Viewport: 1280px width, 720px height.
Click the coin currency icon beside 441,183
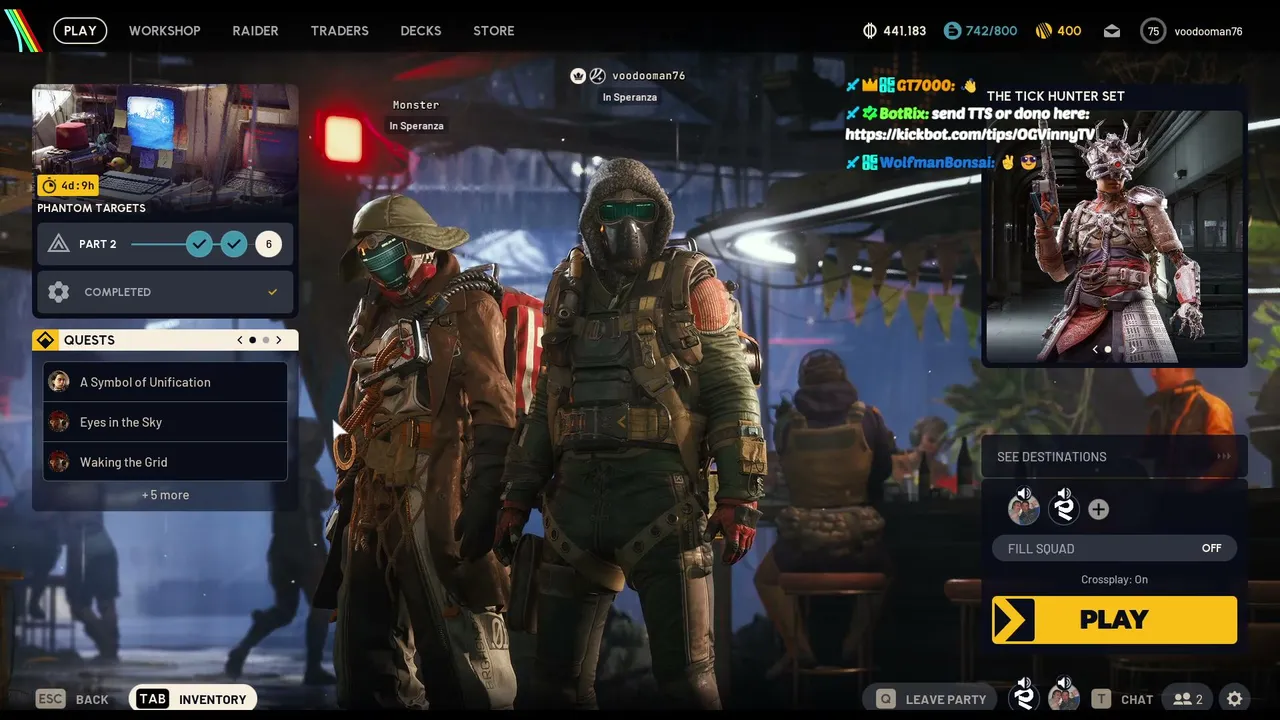[x=870, y=31]
